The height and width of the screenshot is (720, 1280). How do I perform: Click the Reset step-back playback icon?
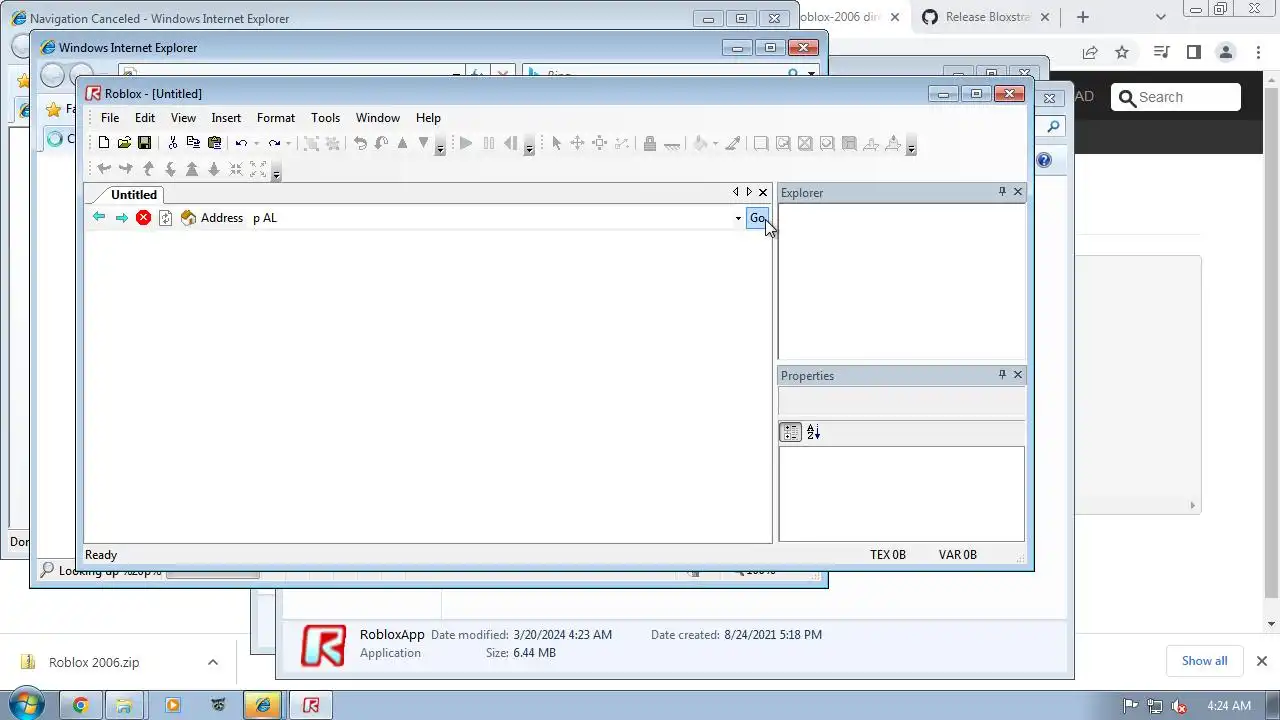coord(510,143)
